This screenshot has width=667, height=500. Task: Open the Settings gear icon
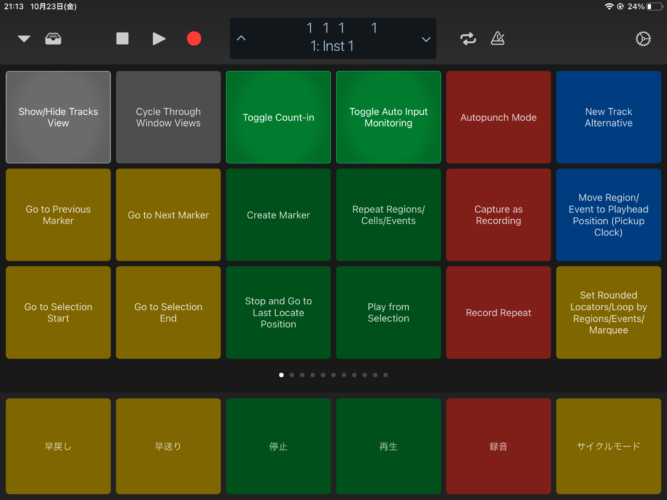click(x=643, y=39)
